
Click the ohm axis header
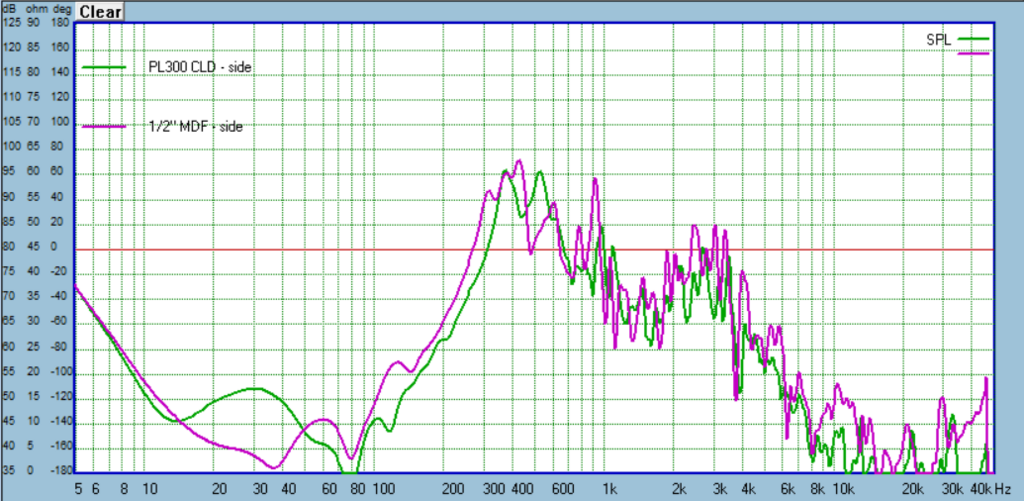[33, 10]
